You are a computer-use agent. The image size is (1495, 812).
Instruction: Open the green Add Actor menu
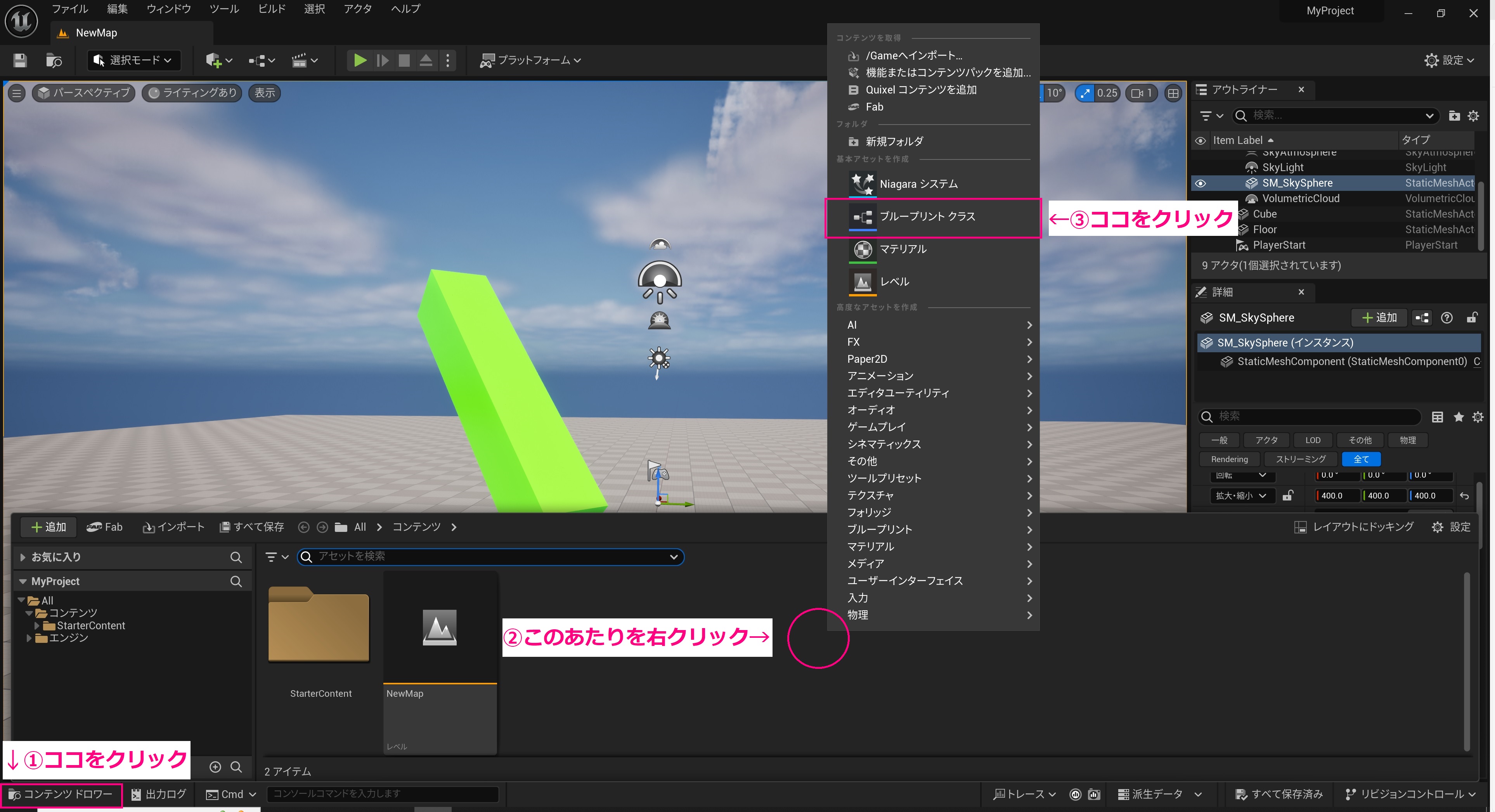(216, 60)
